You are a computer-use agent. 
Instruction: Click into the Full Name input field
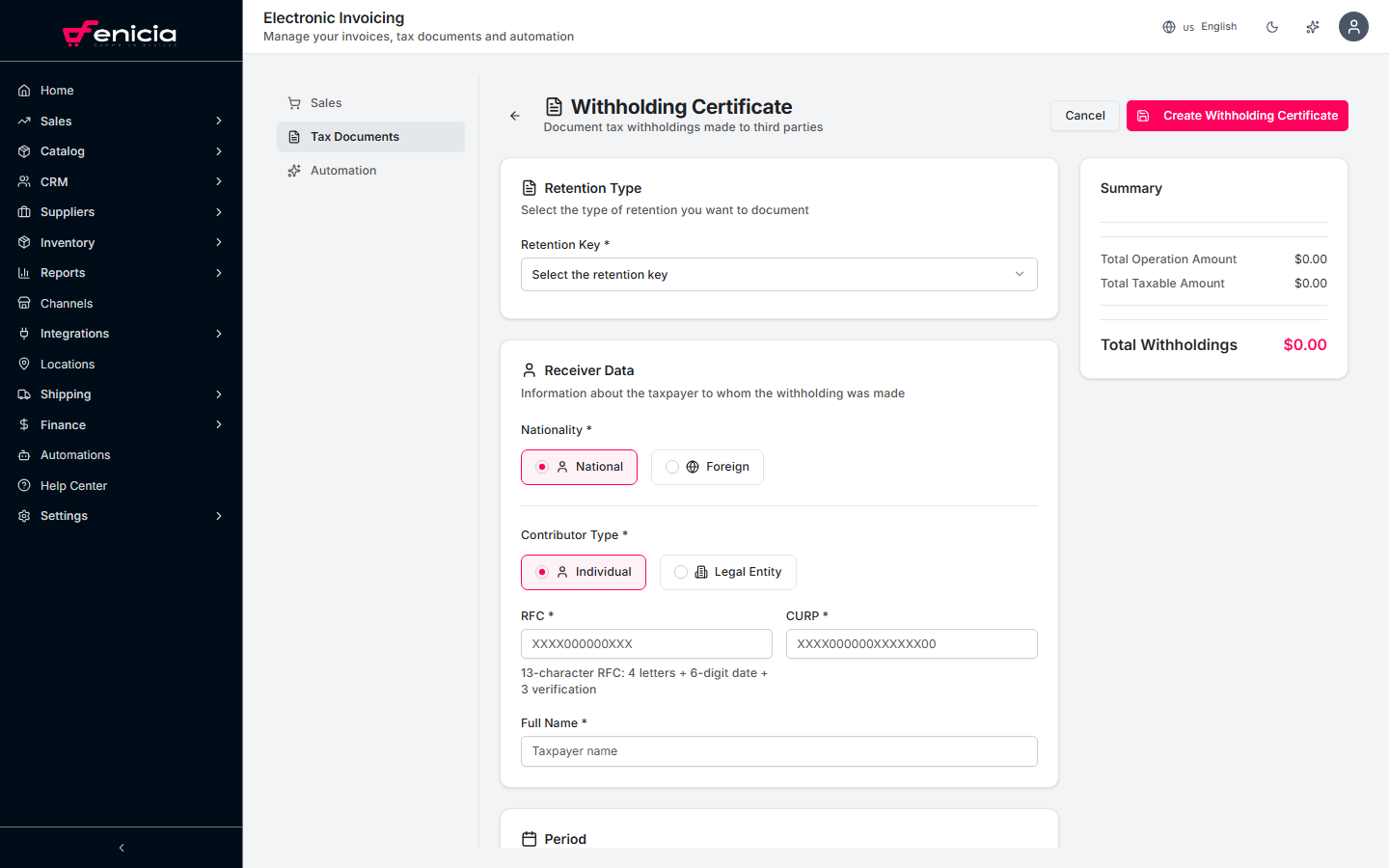(778, 750)
